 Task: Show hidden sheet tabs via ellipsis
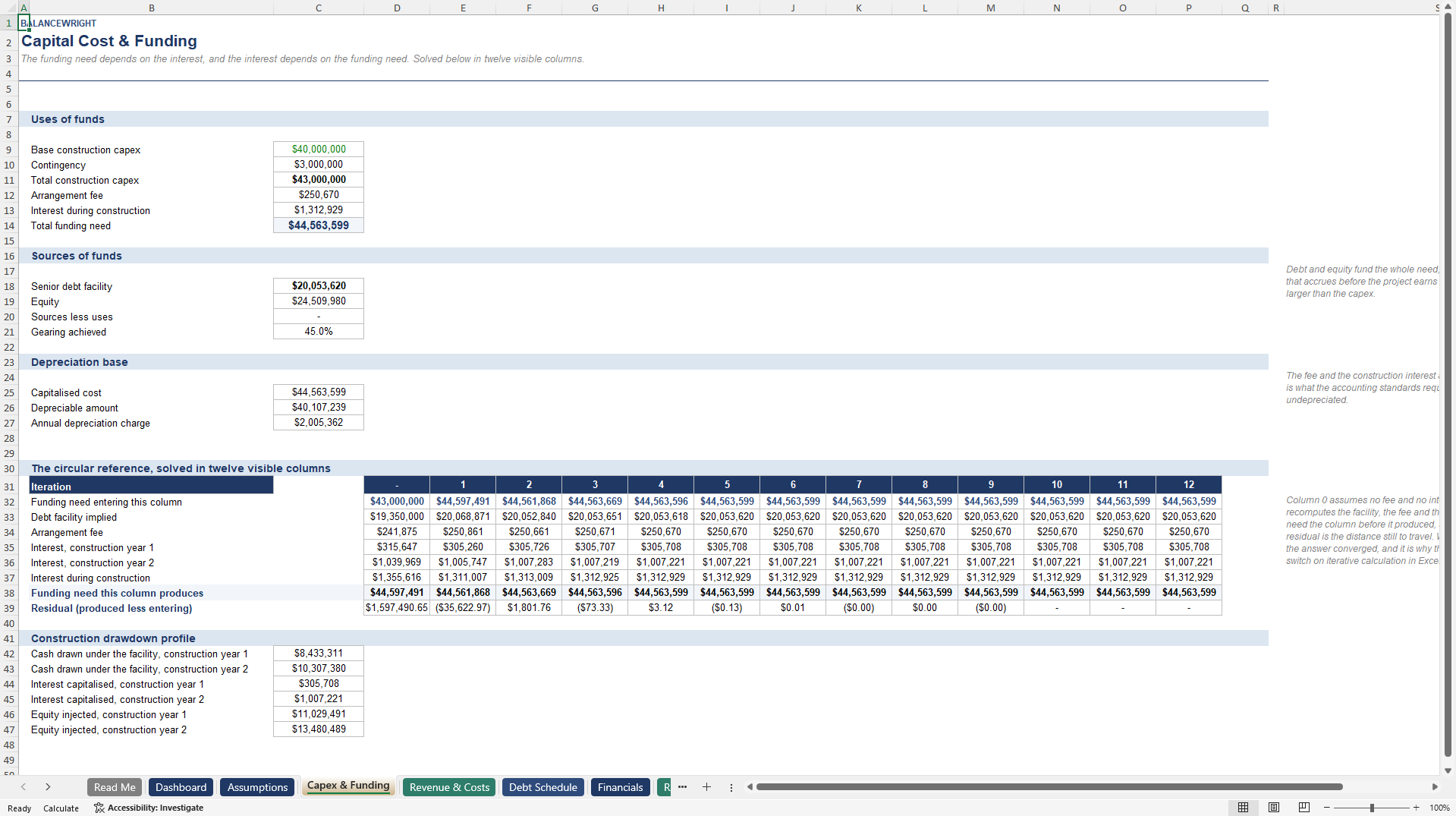coord(682,787)
